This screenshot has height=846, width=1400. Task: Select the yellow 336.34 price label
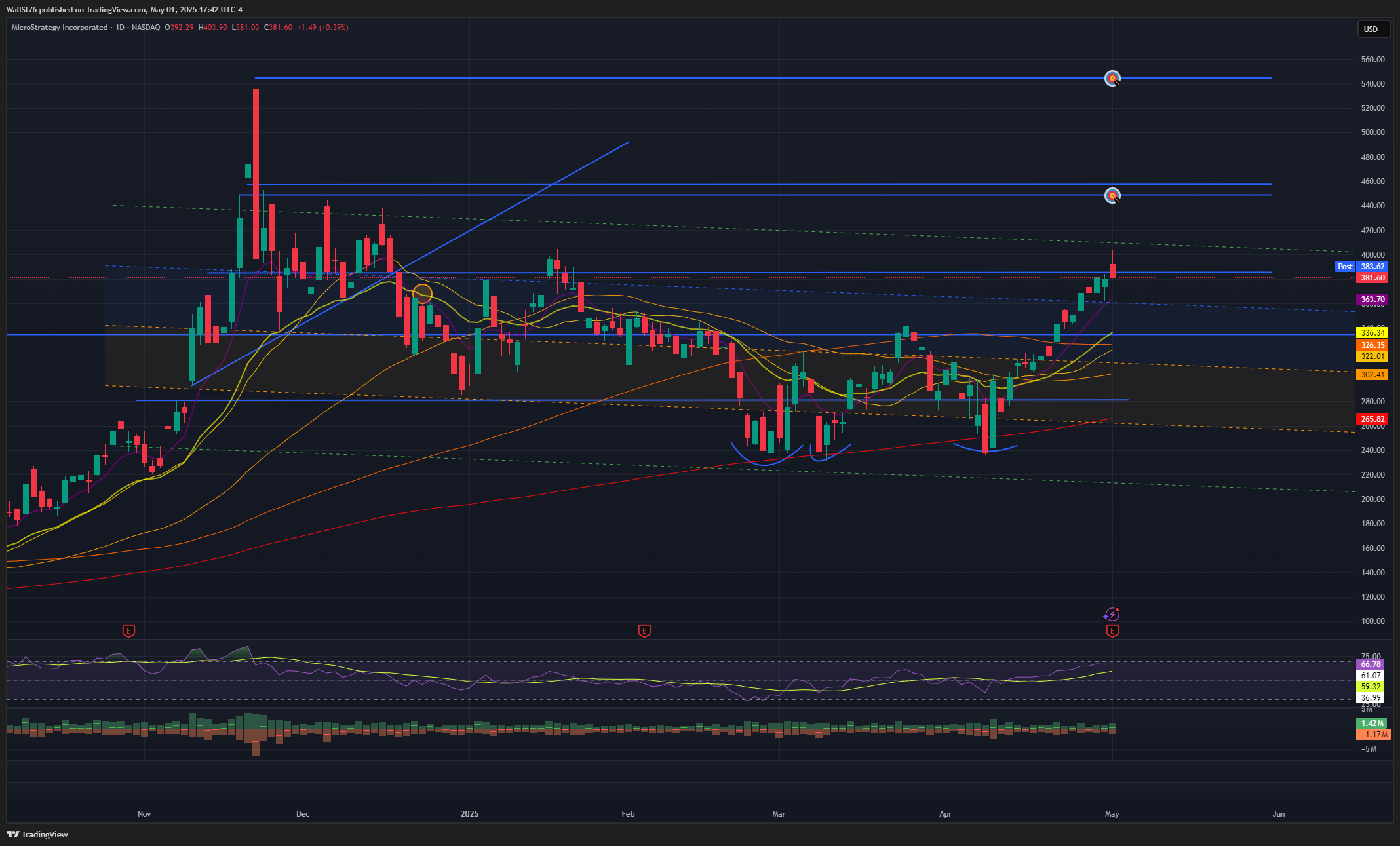[x=1372, y=333]
